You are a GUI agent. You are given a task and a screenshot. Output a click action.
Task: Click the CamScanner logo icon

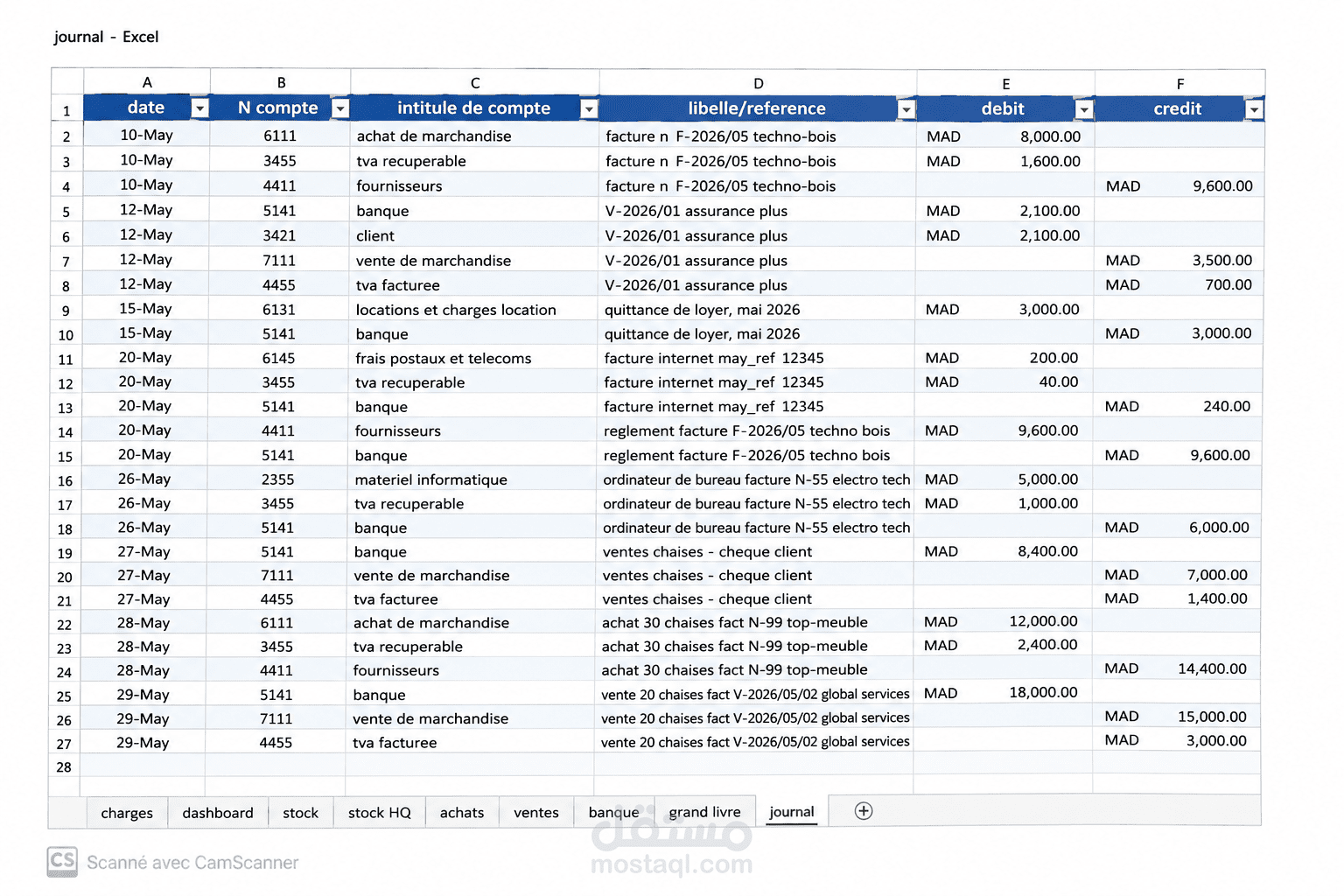click(62, 862)
